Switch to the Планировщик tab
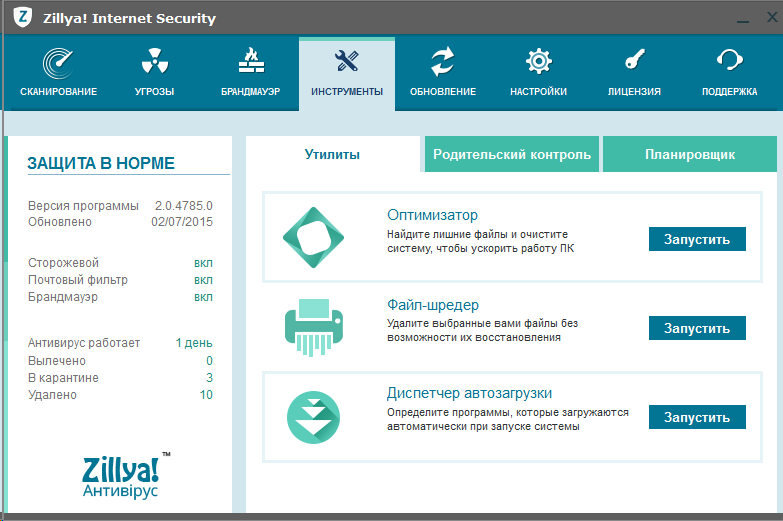783x521 pixels. tap(690, 154)
